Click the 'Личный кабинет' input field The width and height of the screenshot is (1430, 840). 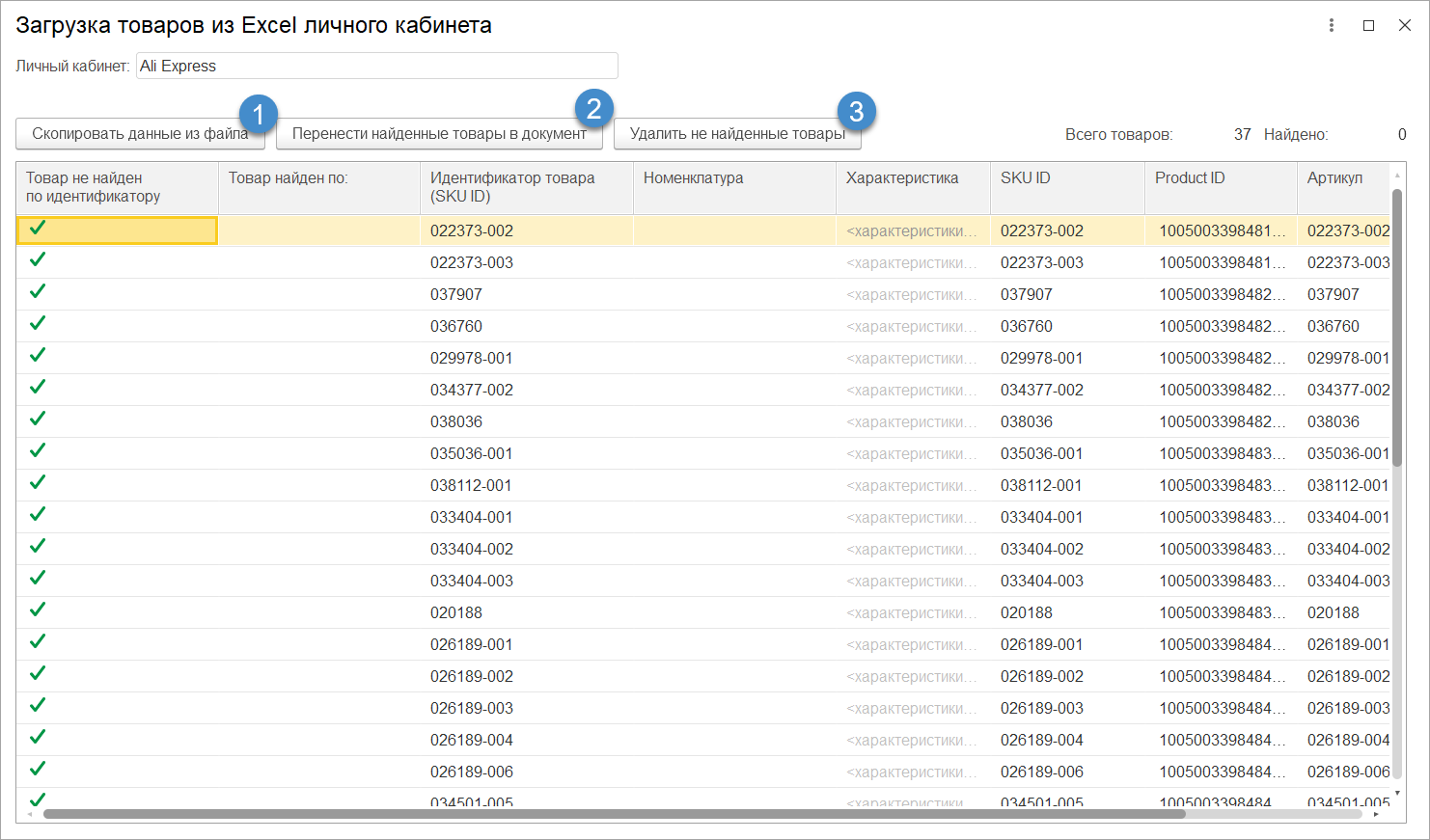pyautogui.click(x=376, y=66)
